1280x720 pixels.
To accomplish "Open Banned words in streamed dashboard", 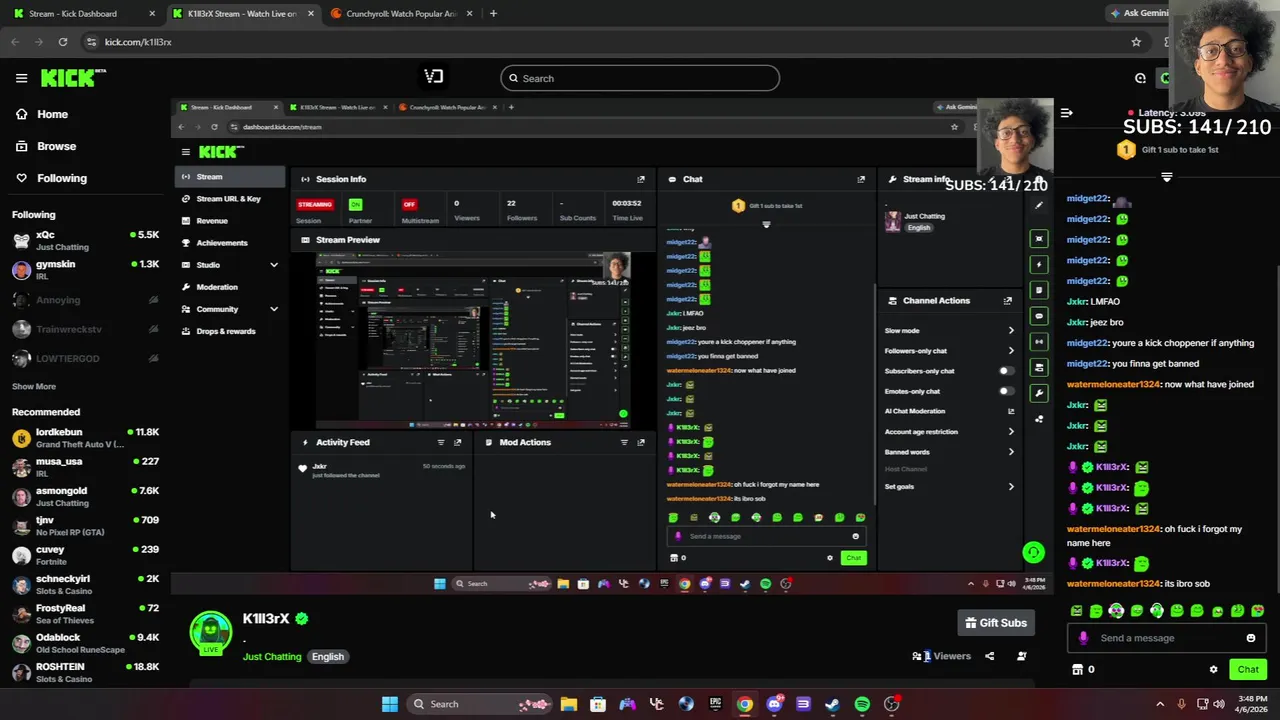I will pyautogui.click(x=950, y=452).
